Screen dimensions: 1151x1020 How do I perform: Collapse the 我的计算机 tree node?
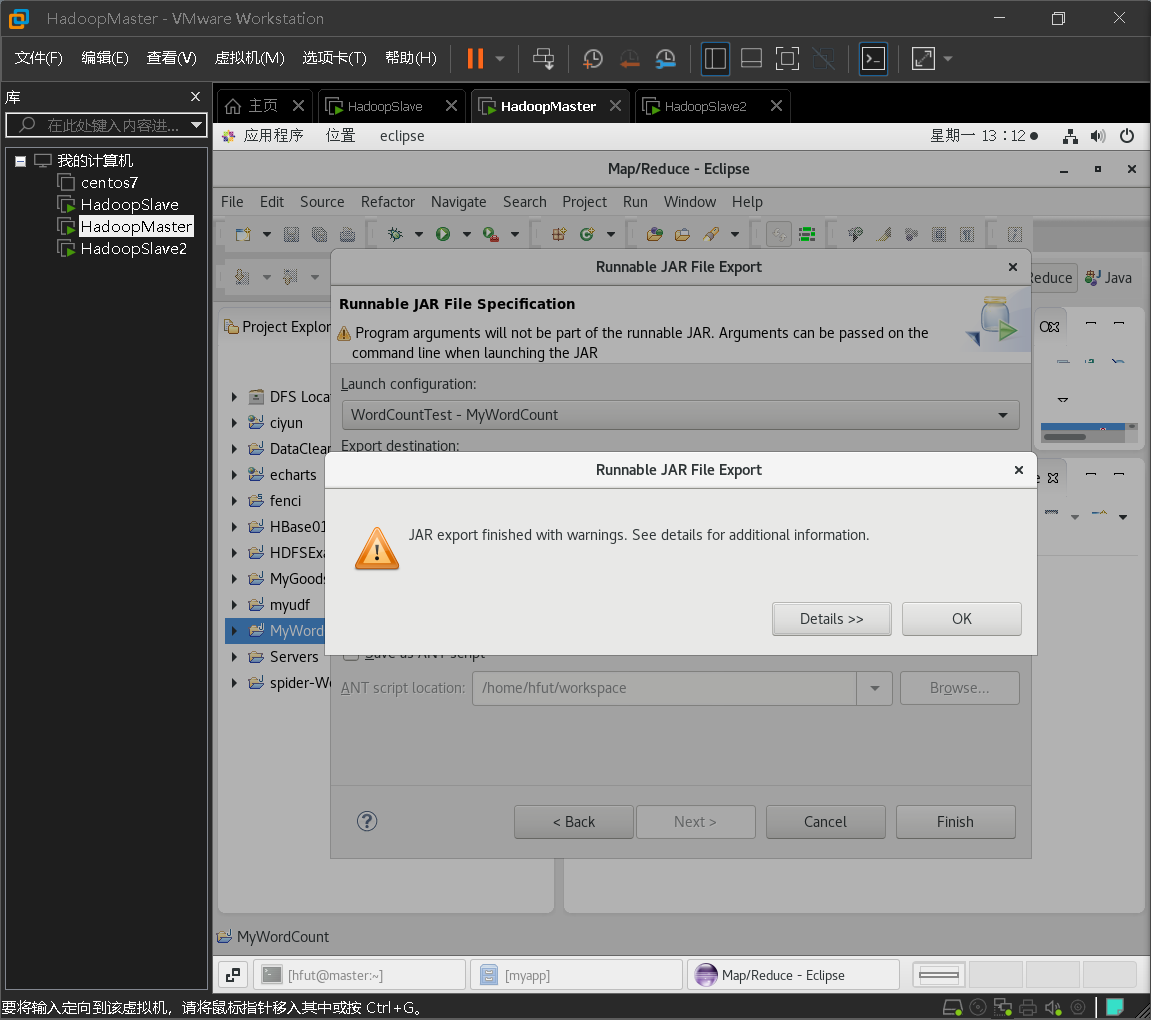point(21,161)
